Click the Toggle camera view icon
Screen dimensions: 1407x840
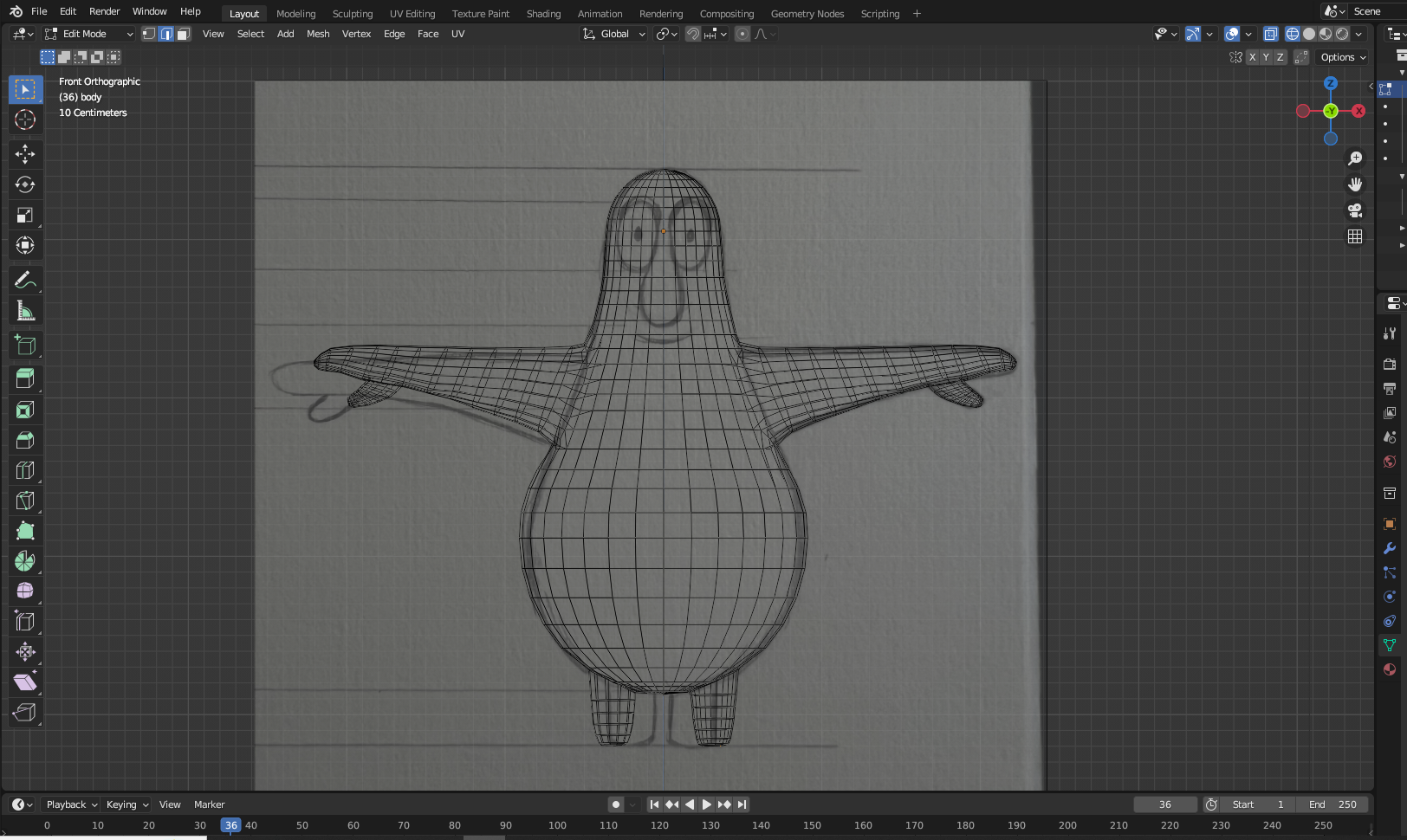[x=1355, y=210]
